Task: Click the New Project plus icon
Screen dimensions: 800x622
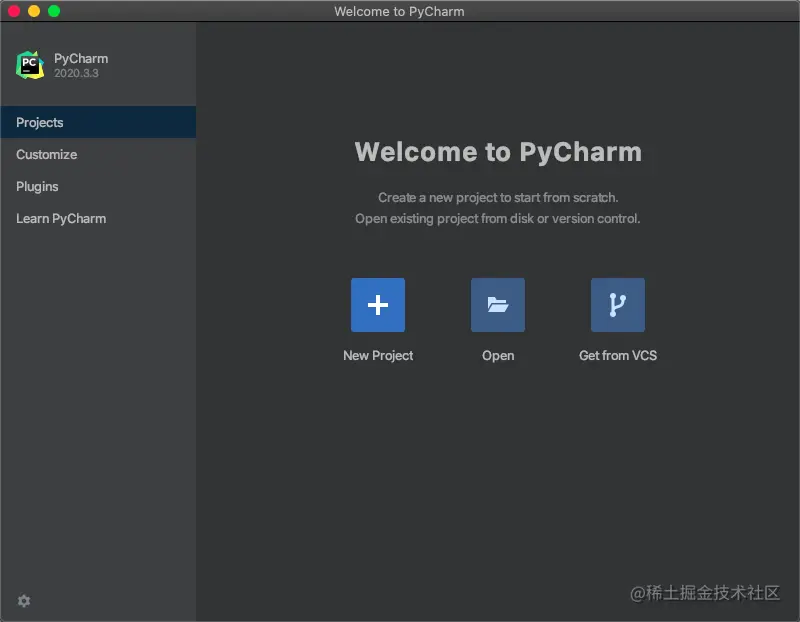Action: 378,305
